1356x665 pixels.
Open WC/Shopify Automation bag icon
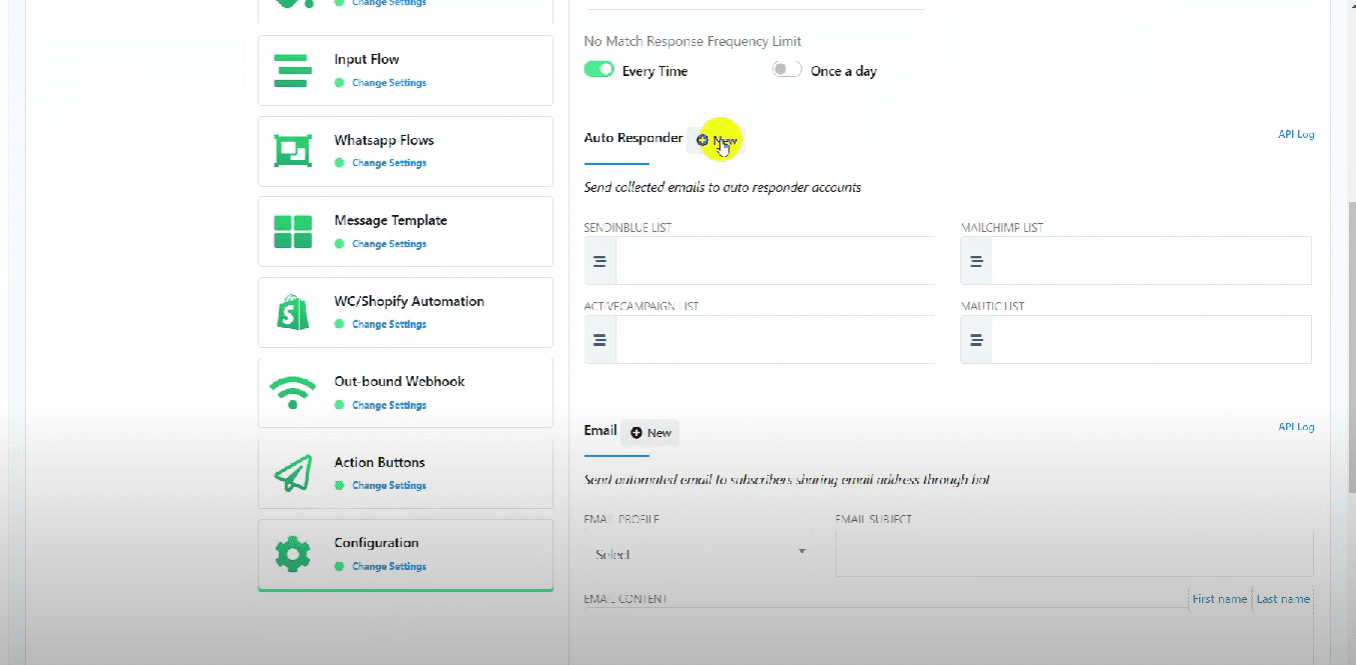tap(292, 312)
